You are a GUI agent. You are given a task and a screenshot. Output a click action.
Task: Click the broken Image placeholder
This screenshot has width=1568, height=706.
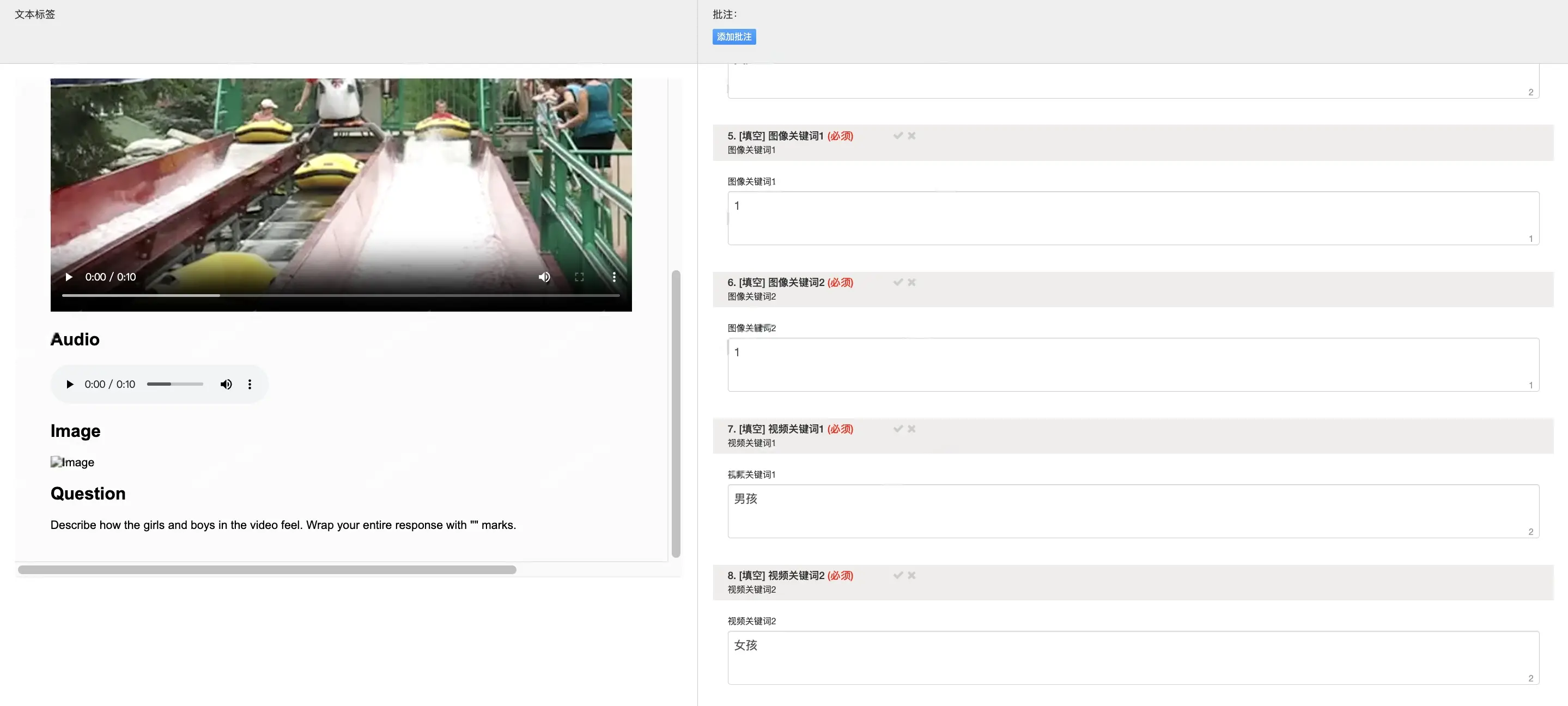pyautogui.click(x=72, y=462)
